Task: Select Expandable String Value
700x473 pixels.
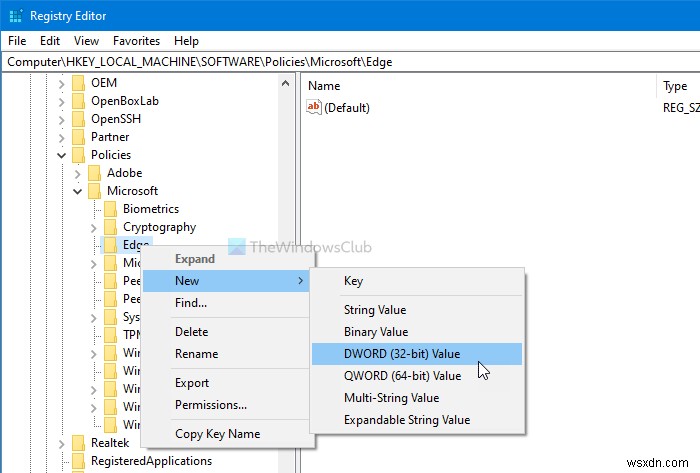Action: [417, 420]
